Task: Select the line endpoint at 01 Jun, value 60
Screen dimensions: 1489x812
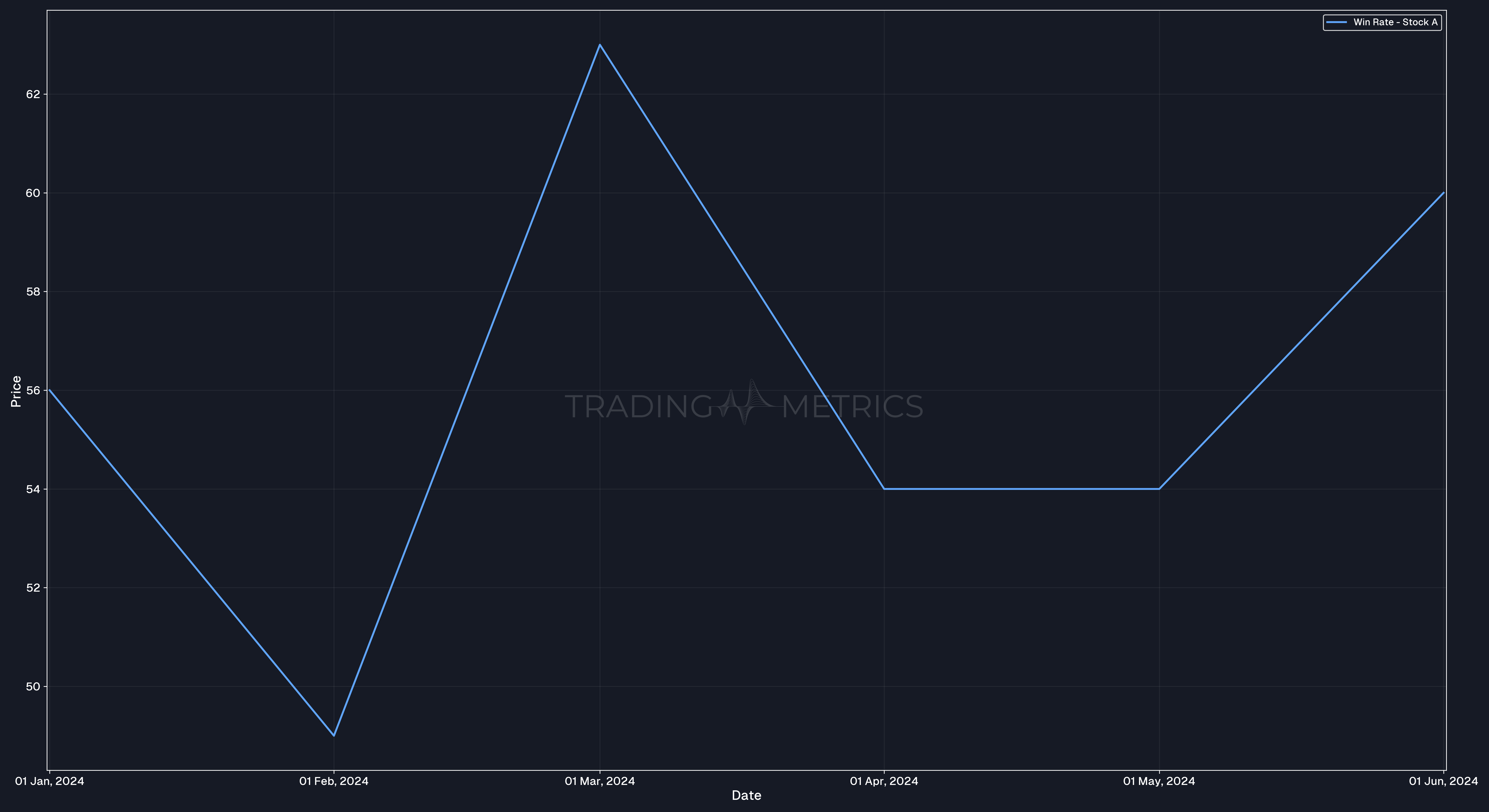Action: [x=1443, y=193]
